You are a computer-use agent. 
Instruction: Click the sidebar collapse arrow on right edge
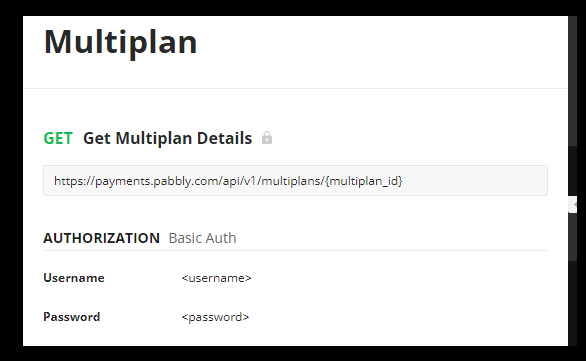coord(573,204)
